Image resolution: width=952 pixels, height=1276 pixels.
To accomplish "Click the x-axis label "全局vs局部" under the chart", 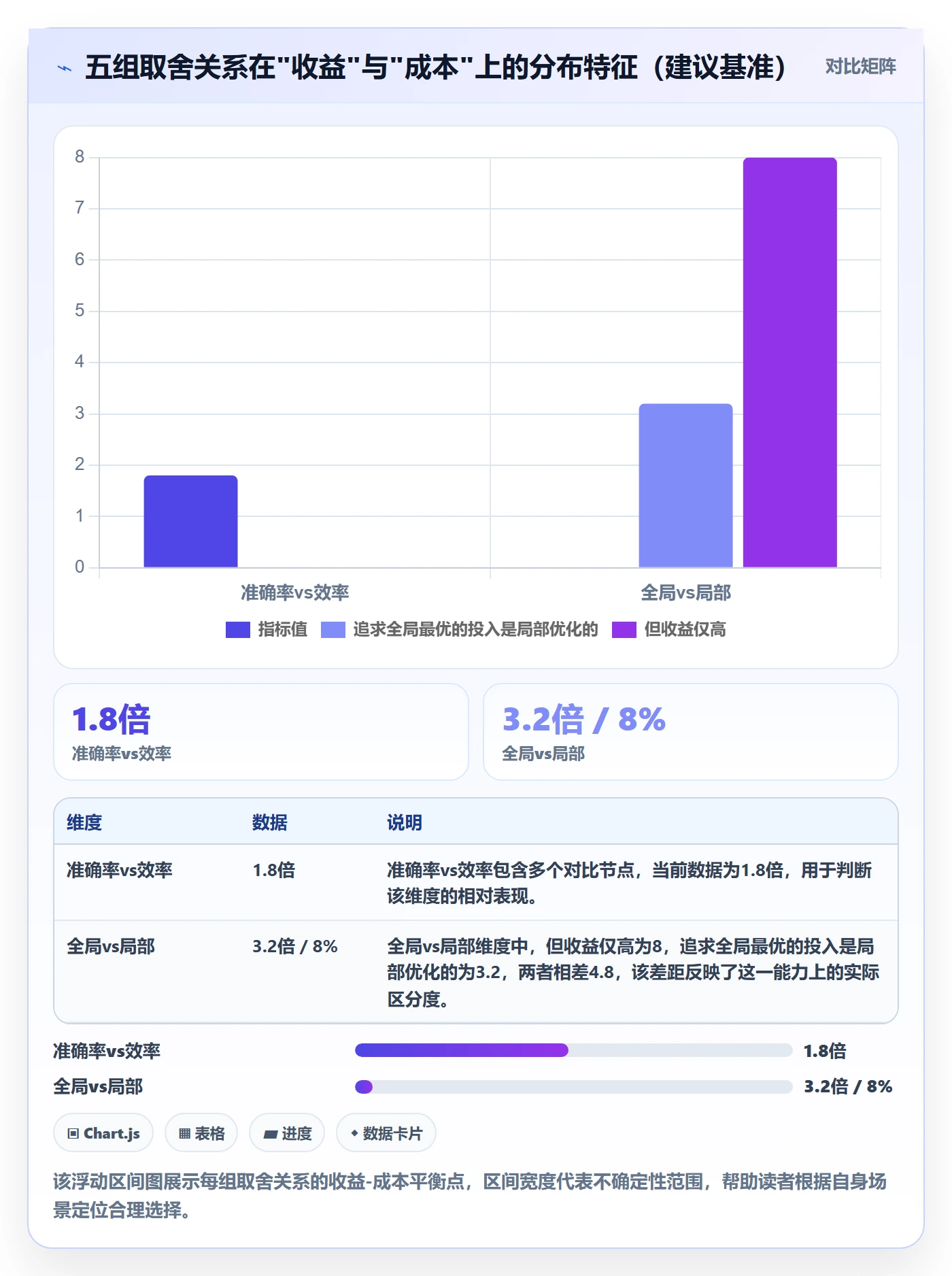I will click(685, 593).
